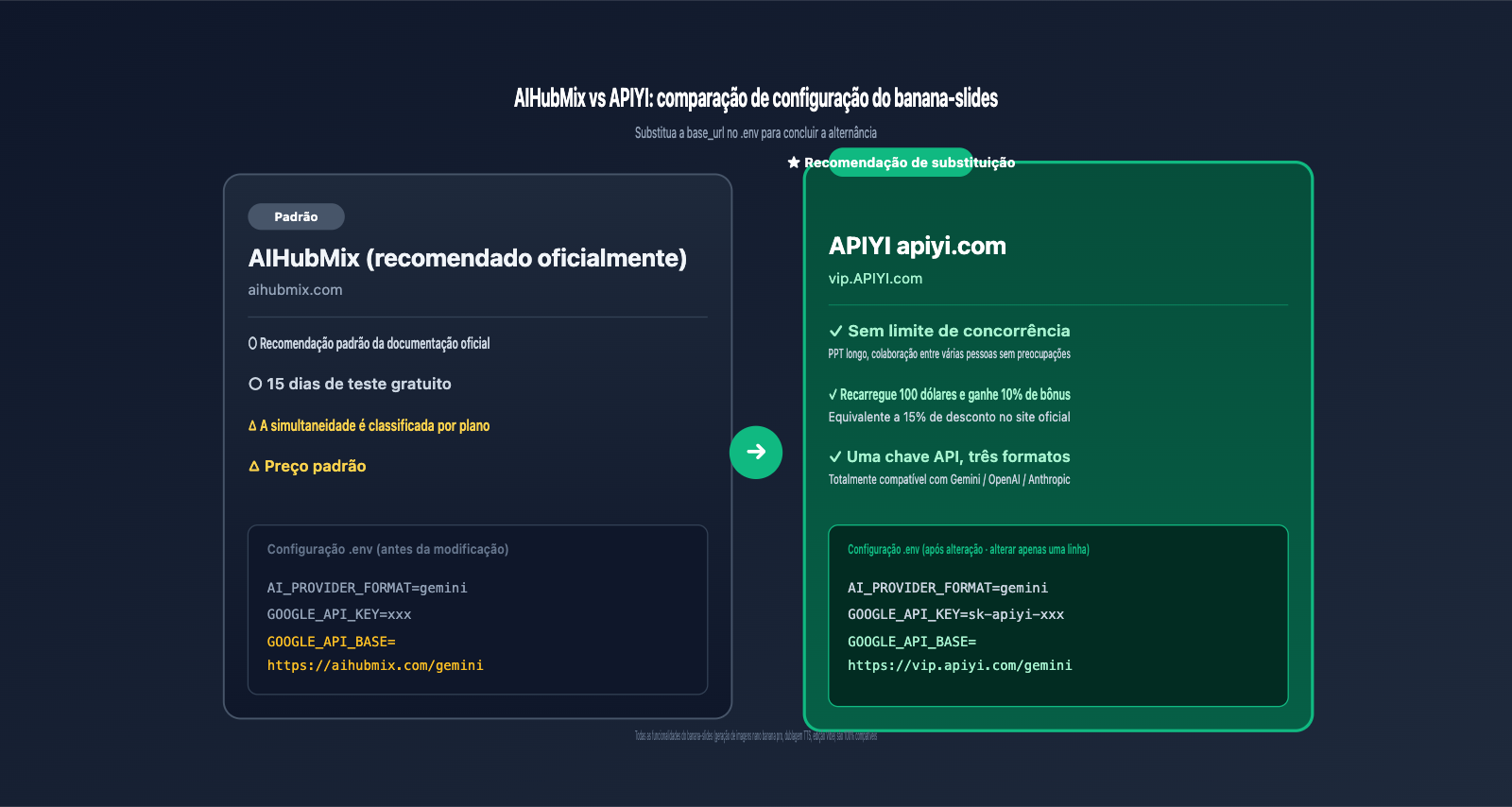Click the text 15 dias de teste gratuito
Screen dimensions: 1512x807
coord(359,384)
